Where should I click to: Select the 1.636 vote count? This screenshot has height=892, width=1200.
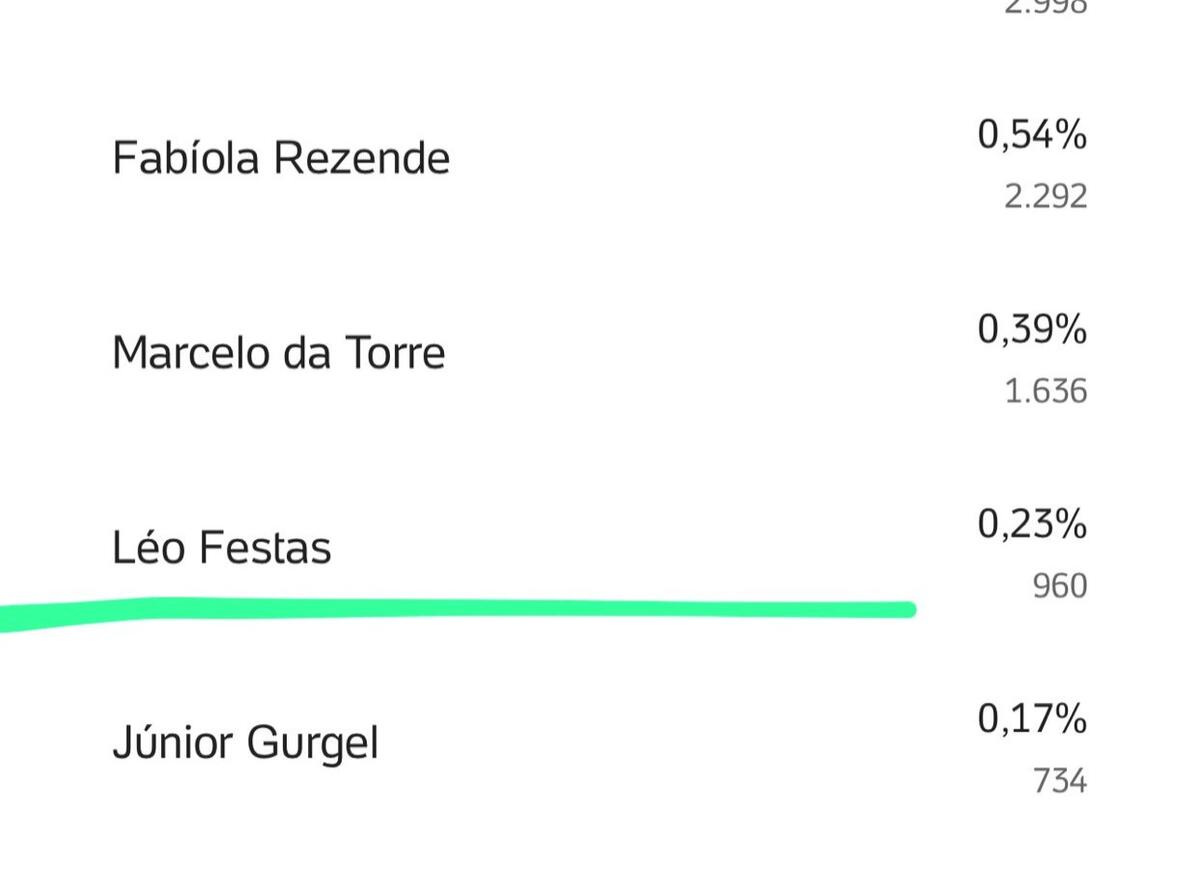[x=1045, y=391]
